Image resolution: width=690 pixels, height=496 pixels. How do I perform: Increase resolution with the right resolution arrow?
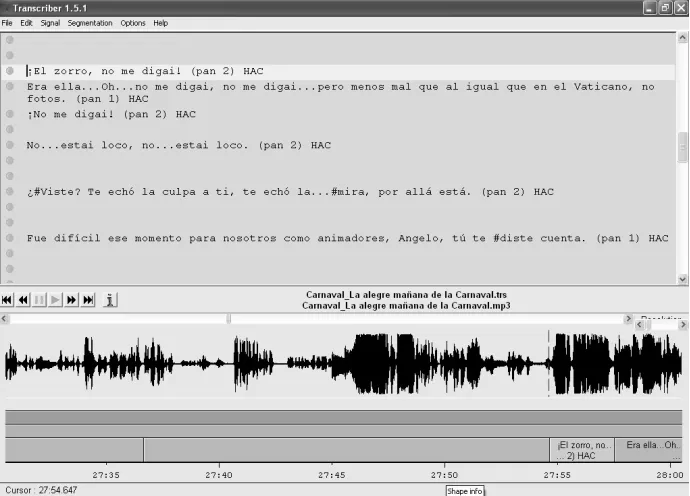683,325
